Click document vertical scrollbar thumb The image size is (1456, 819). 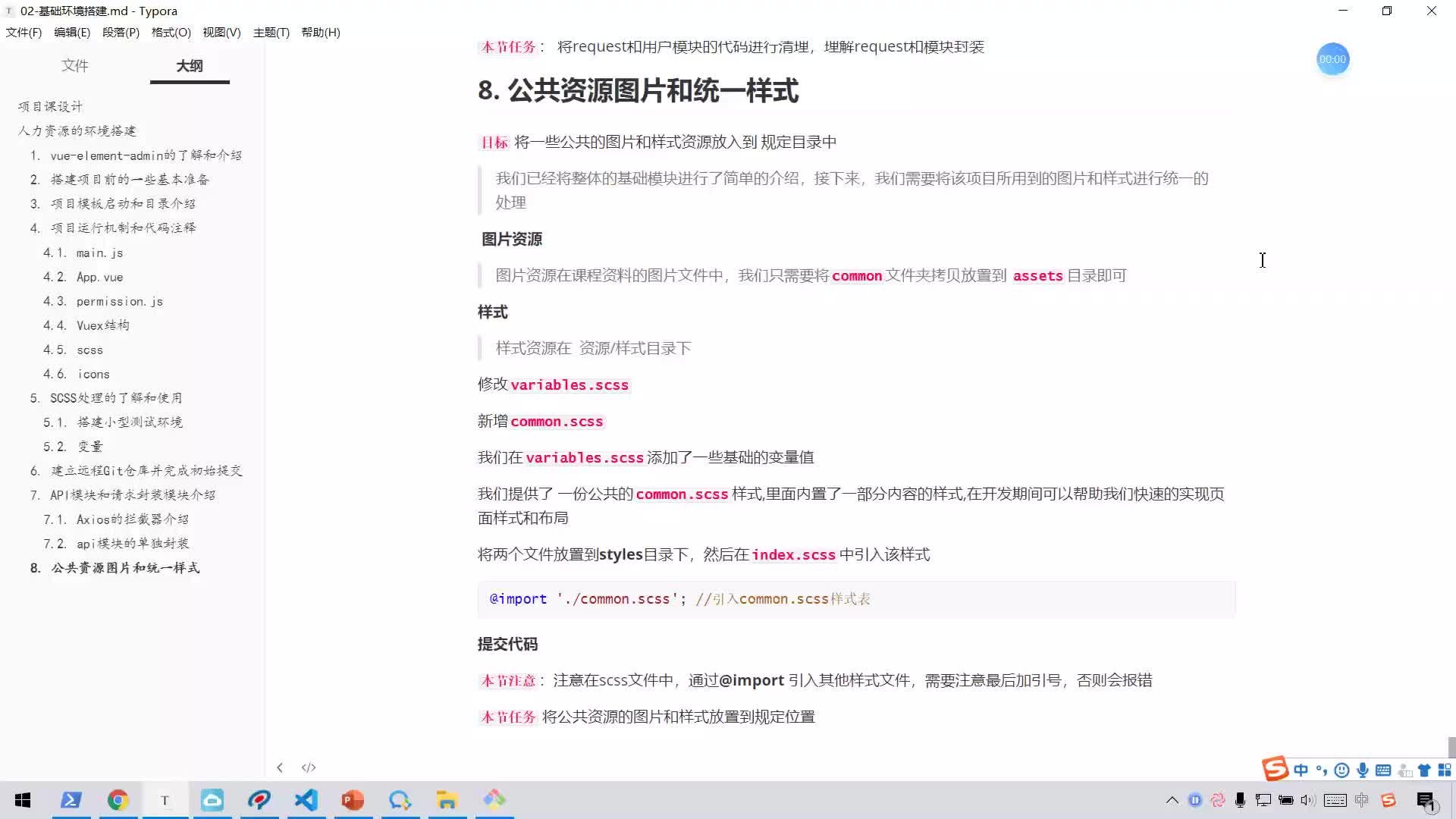(1451, 747)
